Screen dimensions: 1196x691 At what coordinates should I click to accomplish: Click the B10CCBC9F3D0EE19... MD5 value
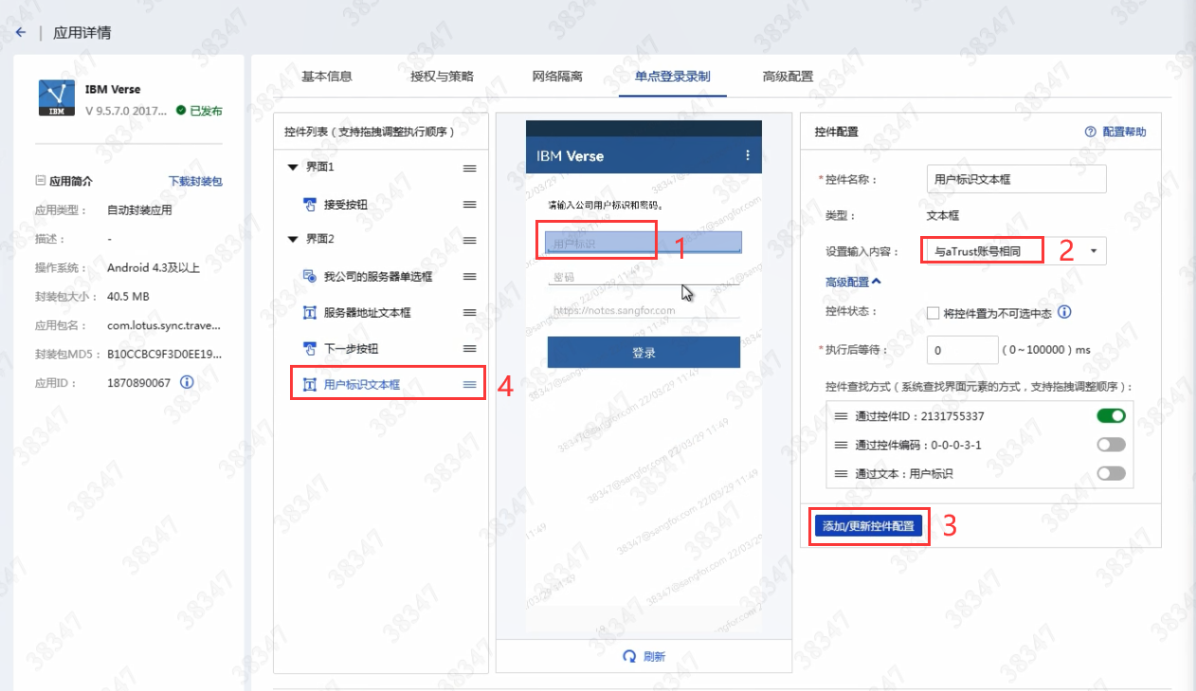click(165, 354)
